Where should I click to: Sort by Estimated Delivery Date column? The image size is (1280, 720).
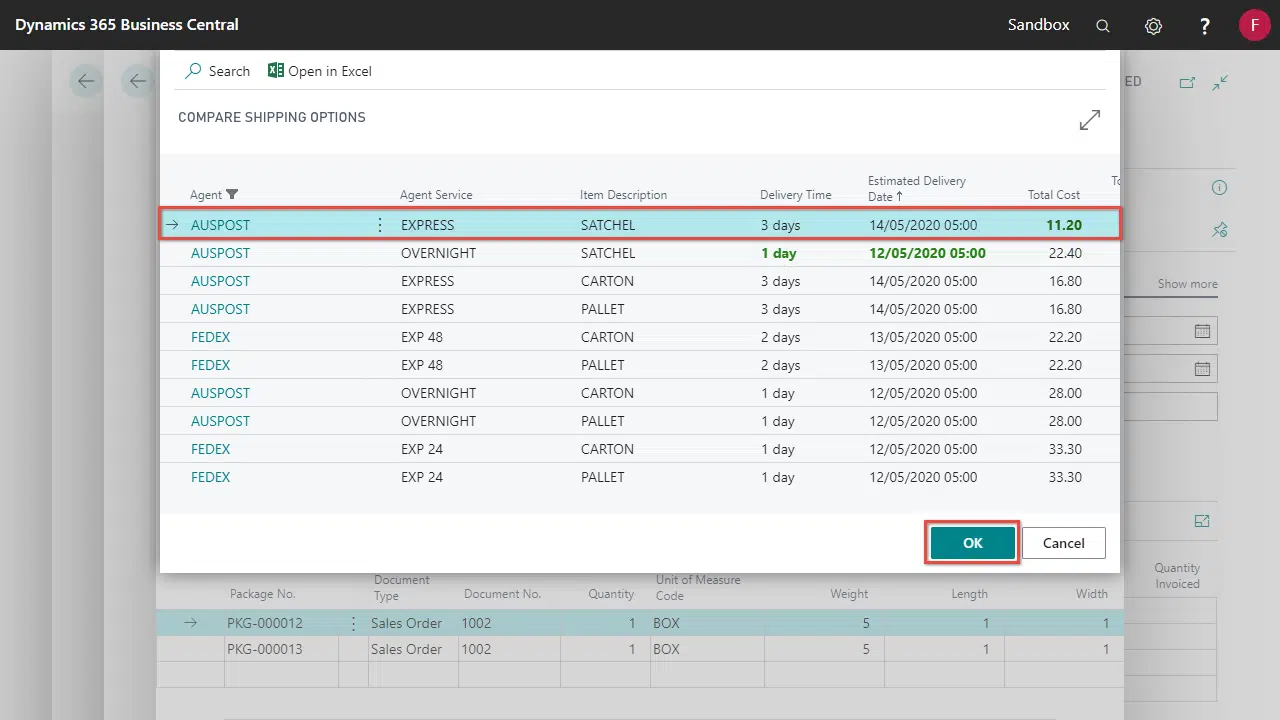tap(916, 188)
